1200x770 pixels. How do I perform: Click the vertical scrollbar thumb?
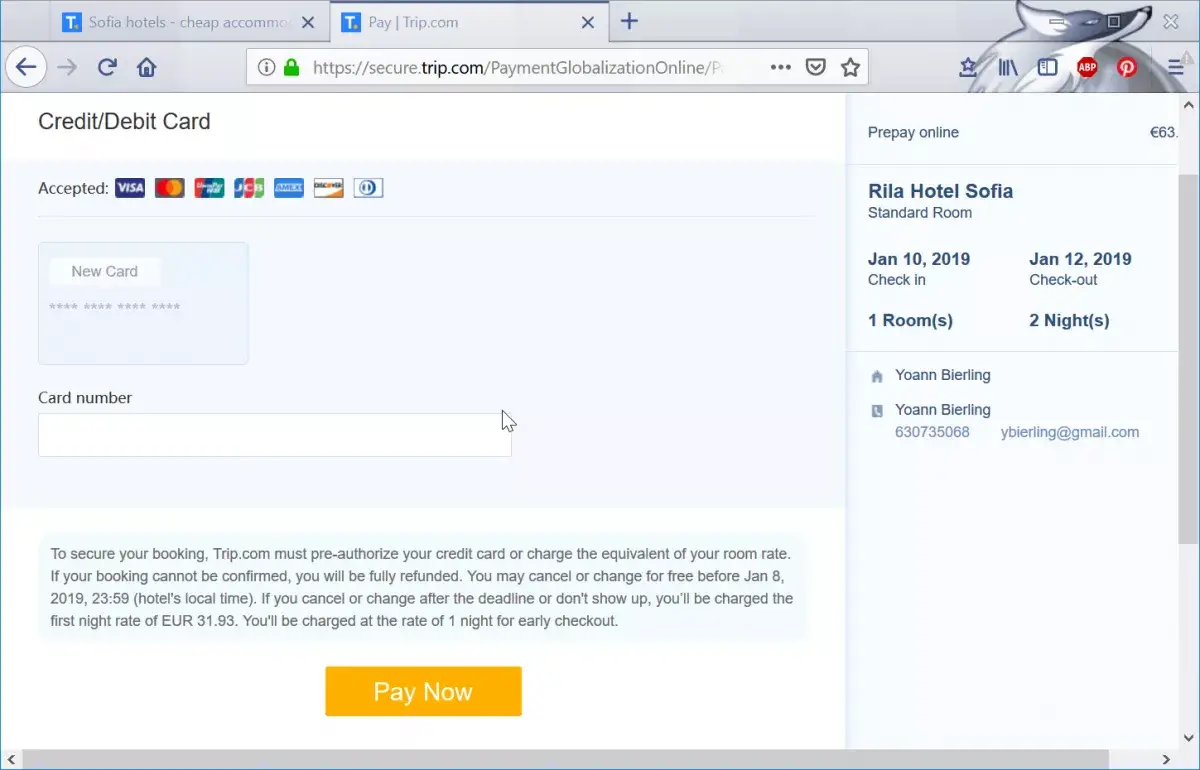[x=1188, y=359]
